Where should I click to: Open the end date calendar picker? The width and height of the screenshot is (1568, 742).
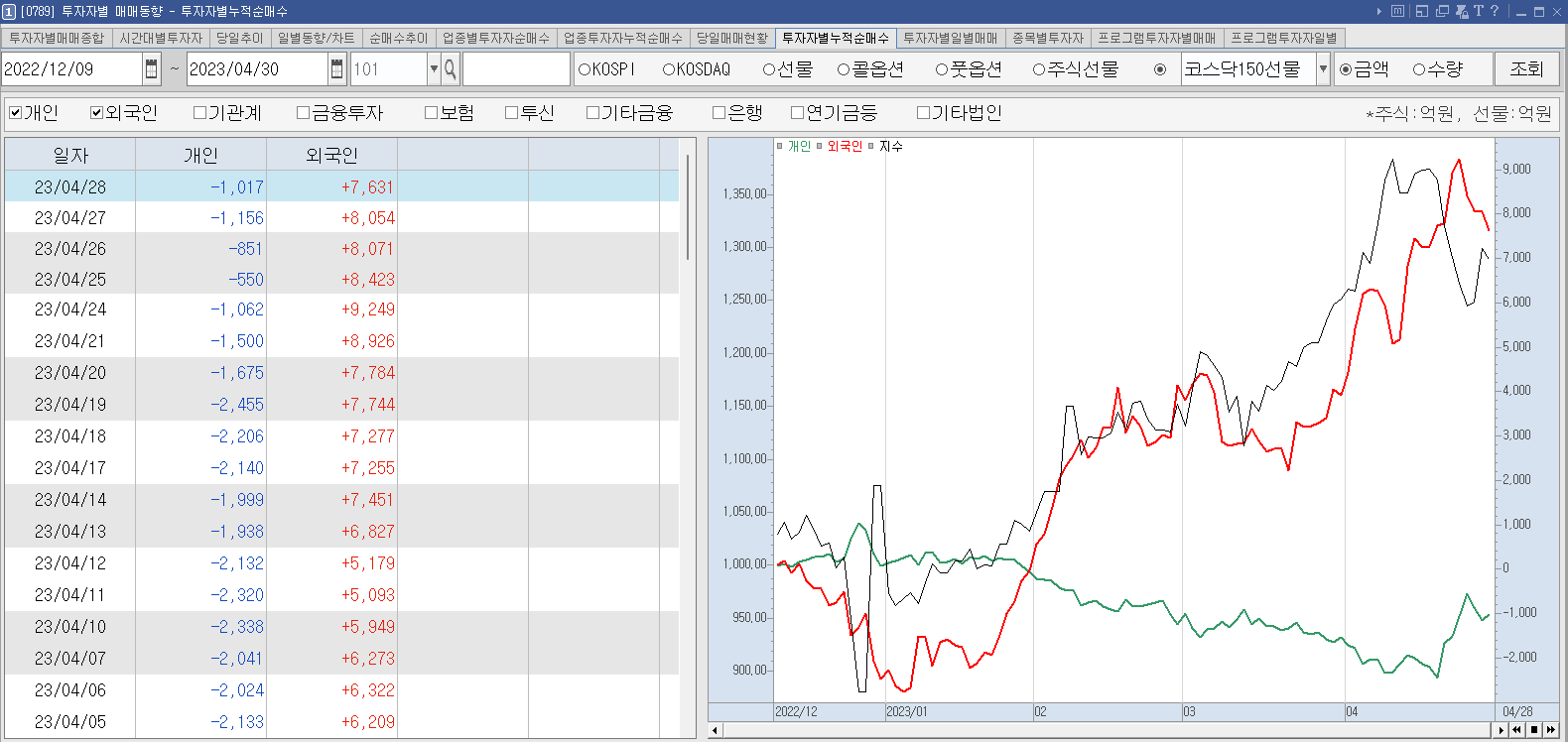coord(338,68)
